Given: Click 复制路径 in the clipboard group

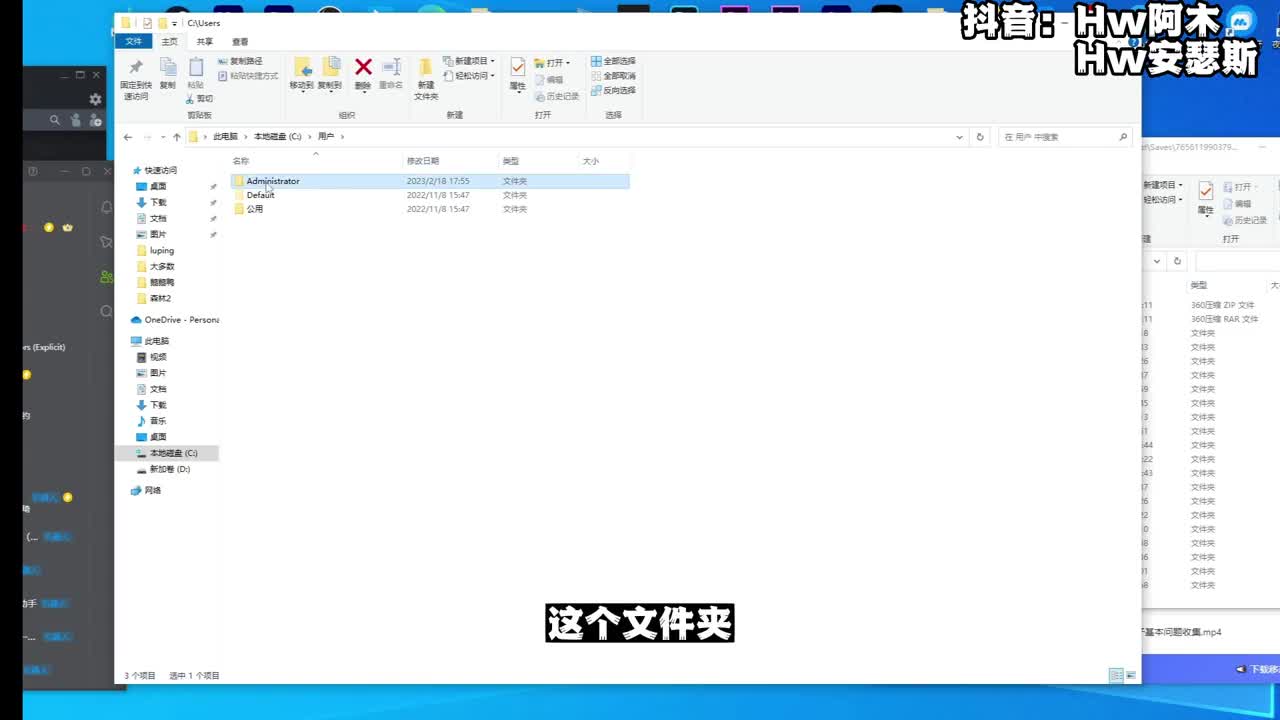Looking at the screenshot, I should click(x=240, y=61).
